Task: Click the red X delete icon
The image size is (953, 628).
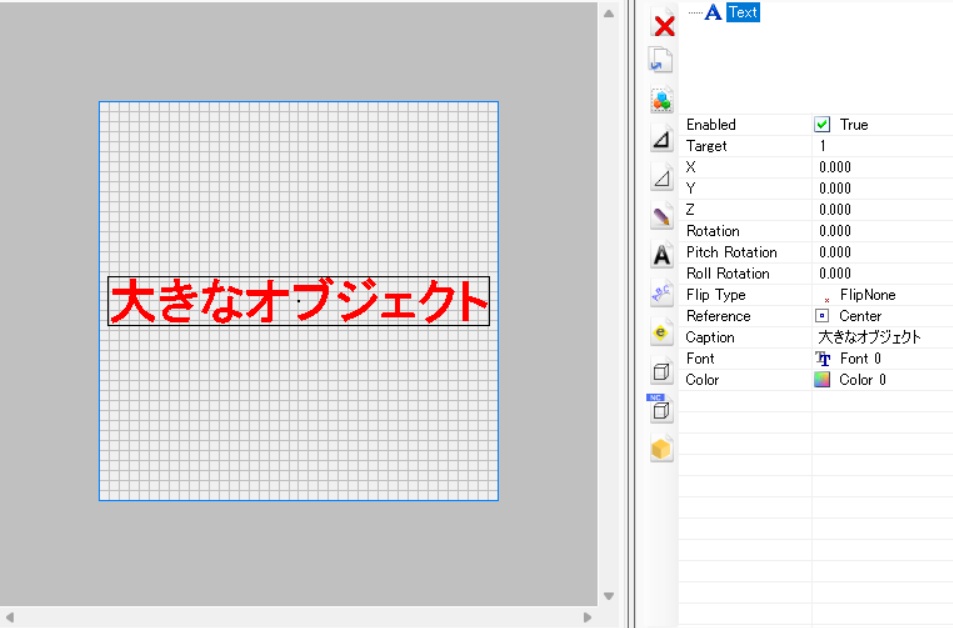Action: (x=663, y=25)
